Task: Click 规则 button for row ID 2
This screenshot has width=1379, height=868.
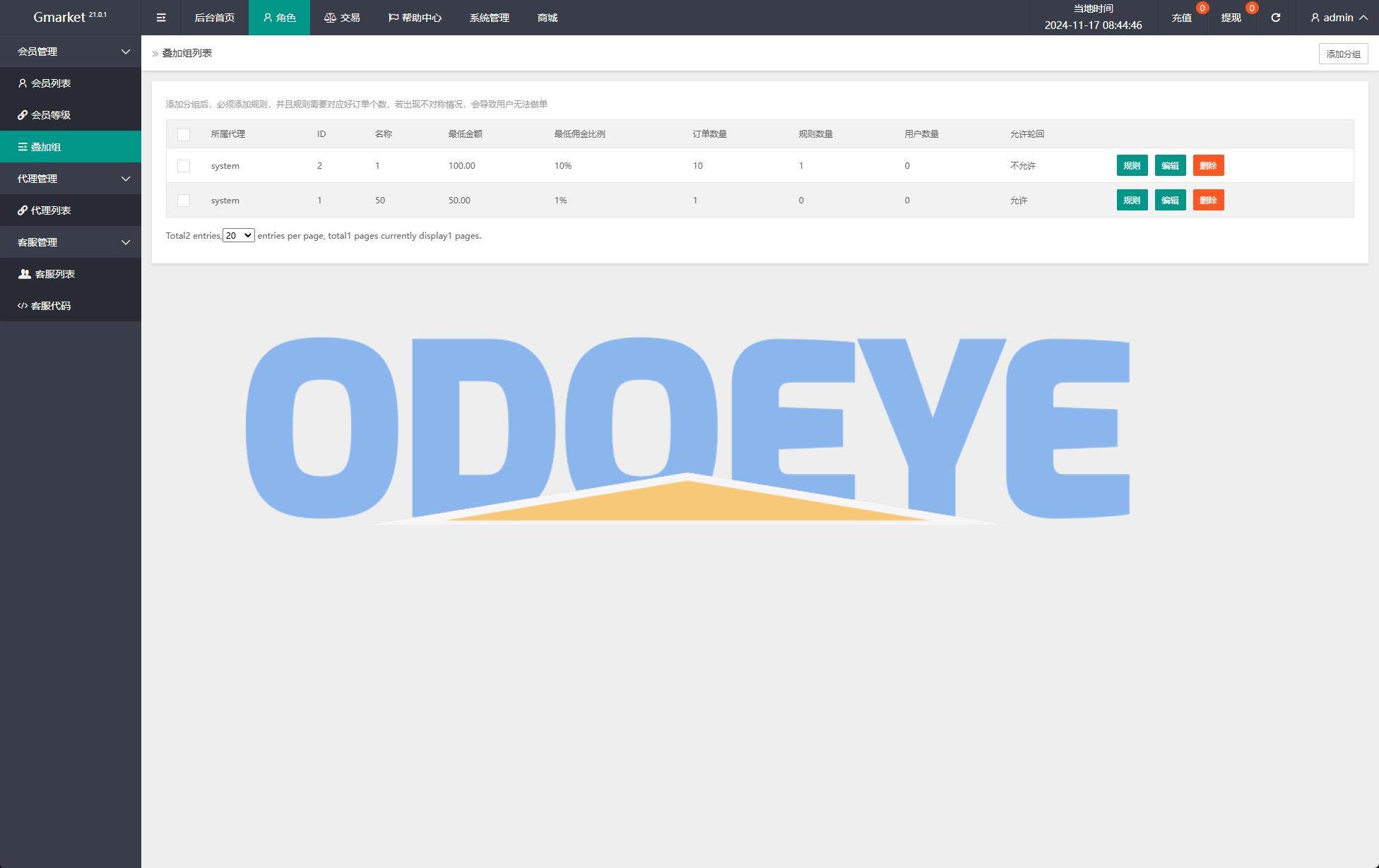Action: pyautogui.click(x=1132, y=166)
